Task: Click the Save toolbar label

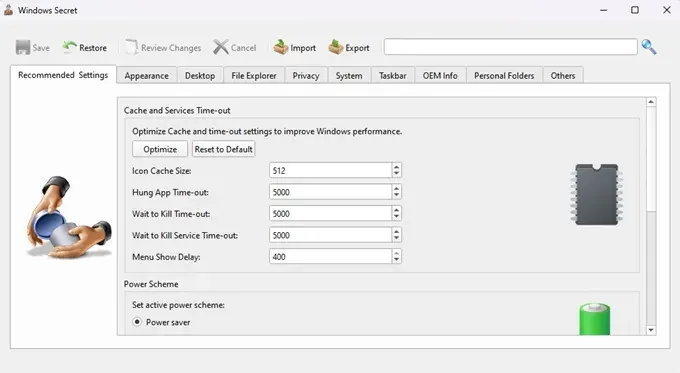Action: (x=41, y=48)
